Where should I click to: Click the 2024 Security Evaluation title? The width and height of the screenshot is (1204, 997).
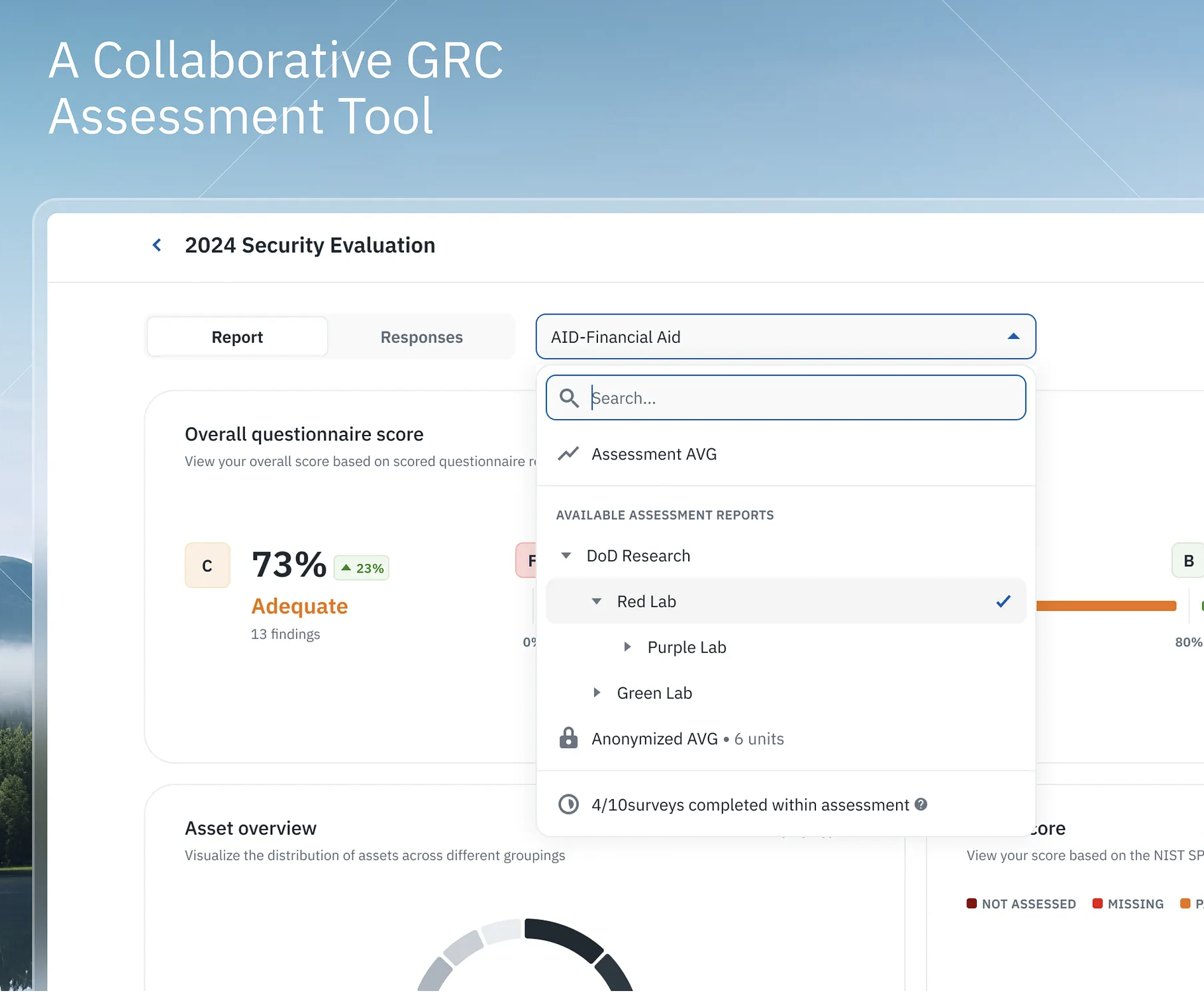click(x=310, y=246)
